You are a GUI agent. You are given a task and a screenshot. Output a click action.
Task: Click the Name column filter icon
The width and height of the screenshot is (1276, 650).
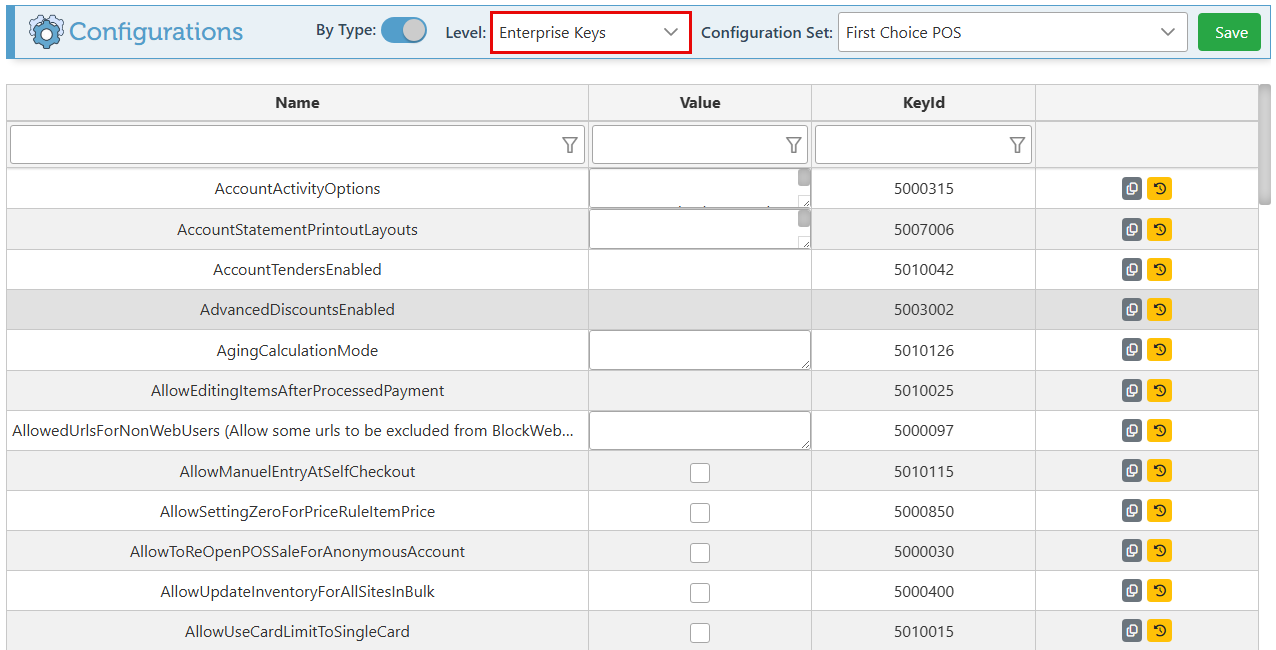(x=570, y=145)
